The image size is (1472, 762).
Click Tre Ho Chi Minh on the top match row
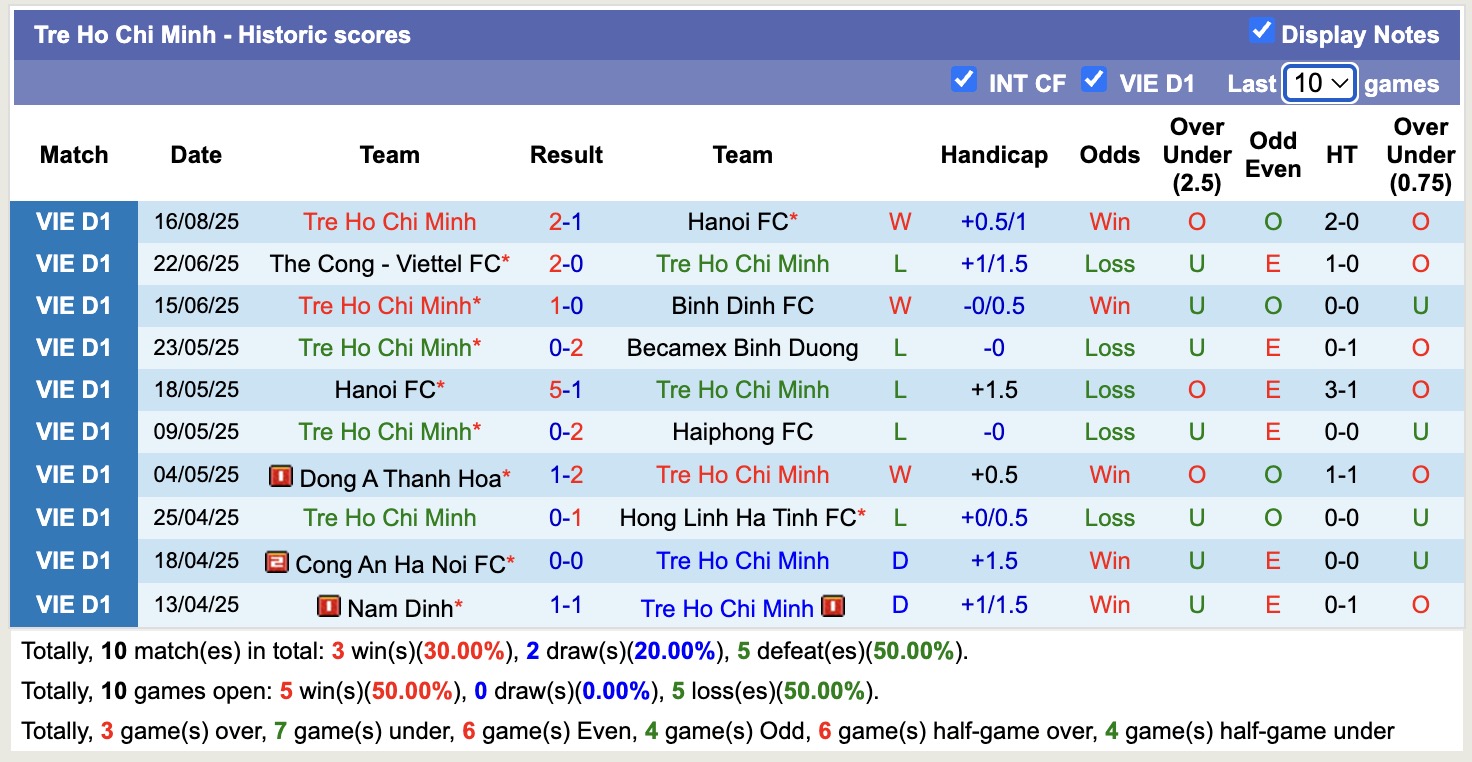click(389, 222)
